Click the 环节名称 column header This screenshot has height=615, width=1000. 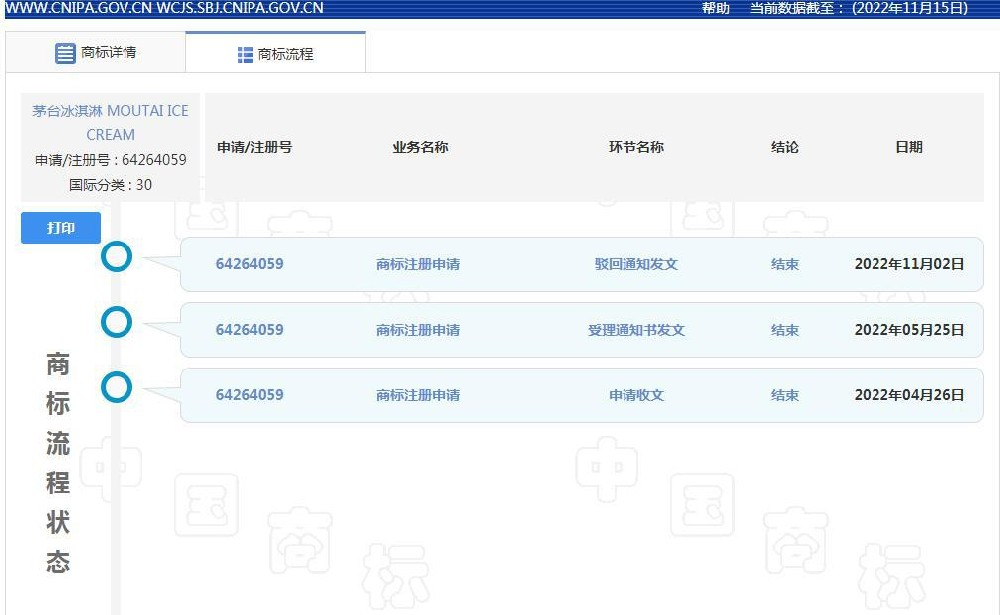(x=636, y=147)
